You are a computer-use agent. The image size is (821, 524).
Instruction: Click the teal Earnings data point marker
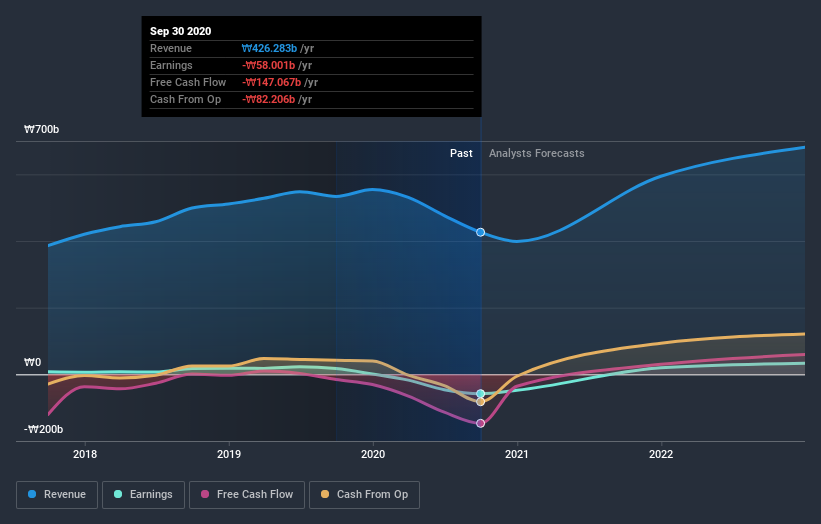[x=481, y=394]
